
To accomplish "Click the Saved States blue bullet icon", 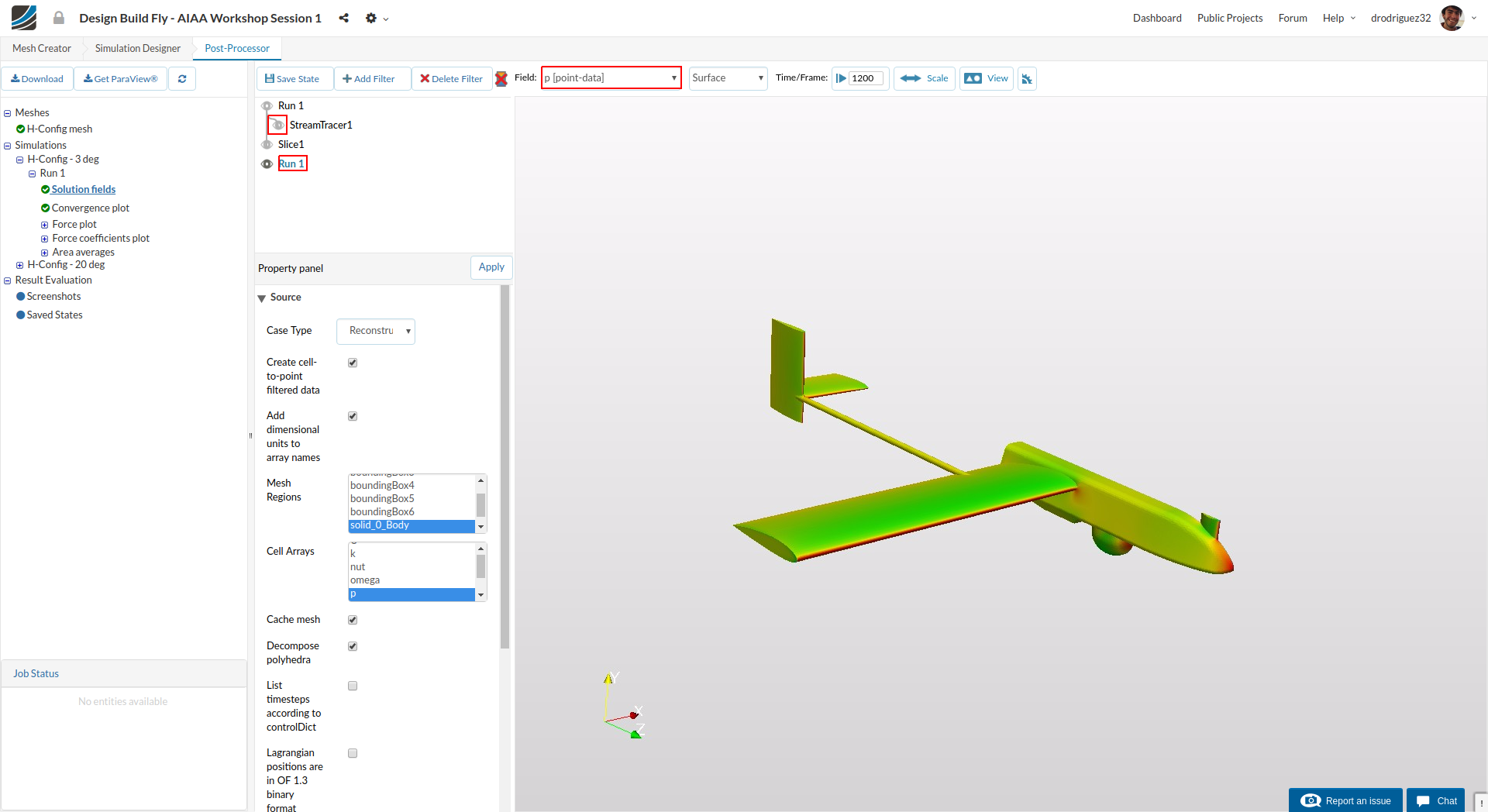I will click(20, 315).
